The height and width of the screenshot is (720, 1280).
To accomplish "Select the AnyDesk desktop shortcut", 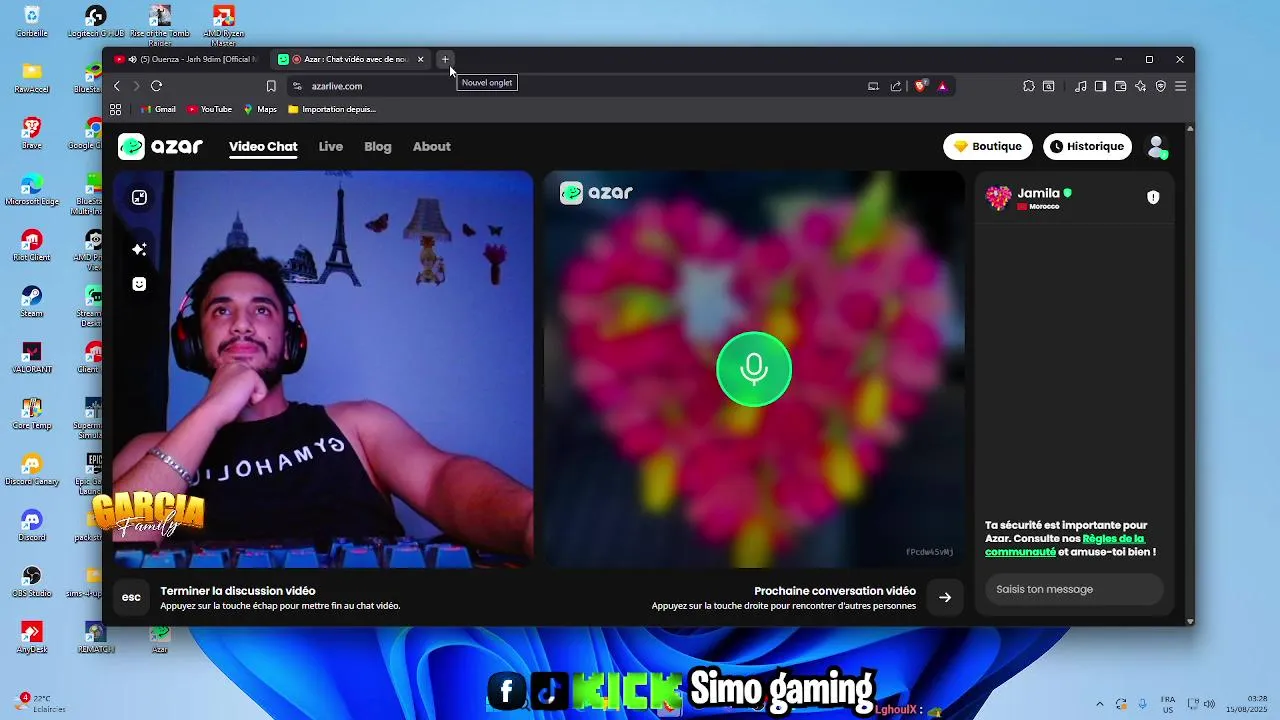I will click(31, 637).
